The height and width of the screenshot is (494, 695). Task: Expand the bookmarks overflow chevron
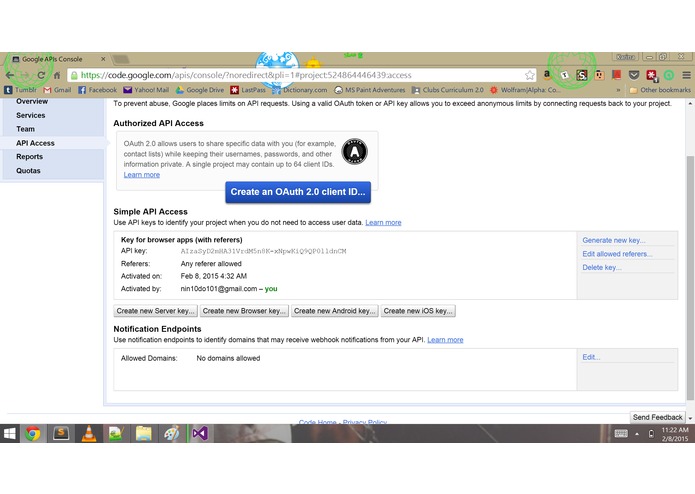[x=618, y=90]
